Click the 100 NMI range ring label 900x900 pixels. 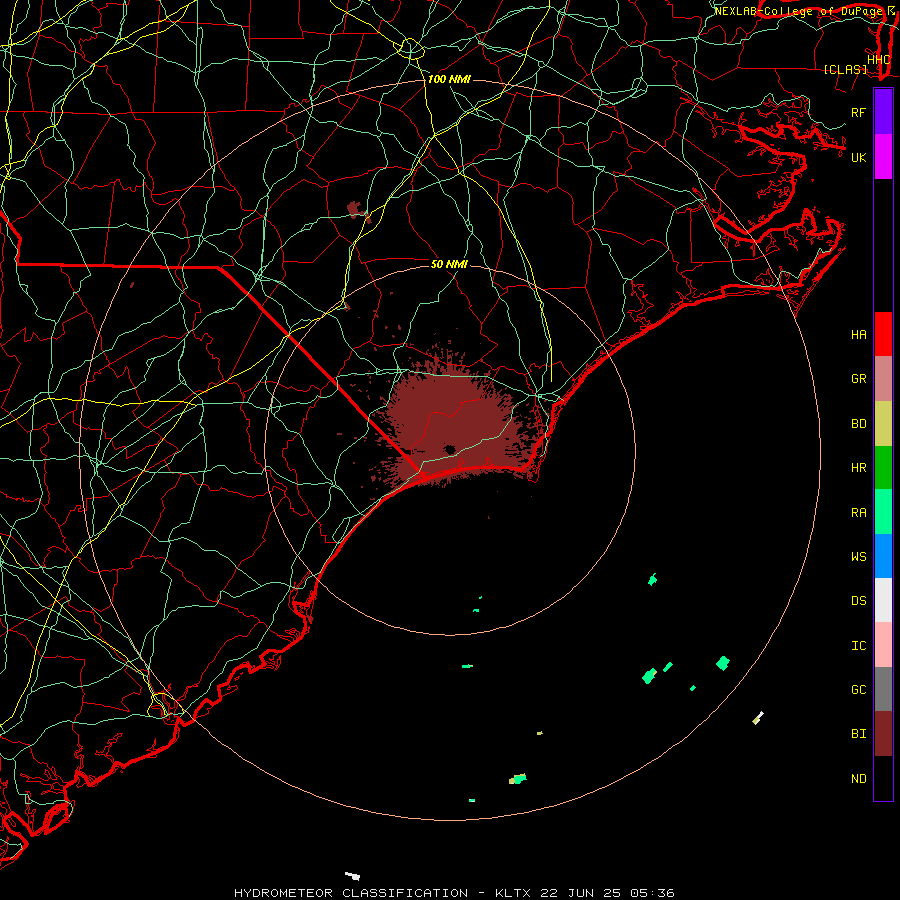(449, 79)
